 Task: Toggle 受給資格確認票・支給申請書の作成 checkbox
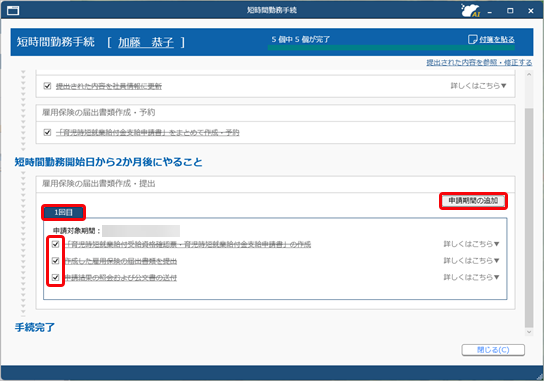point(56,244)
